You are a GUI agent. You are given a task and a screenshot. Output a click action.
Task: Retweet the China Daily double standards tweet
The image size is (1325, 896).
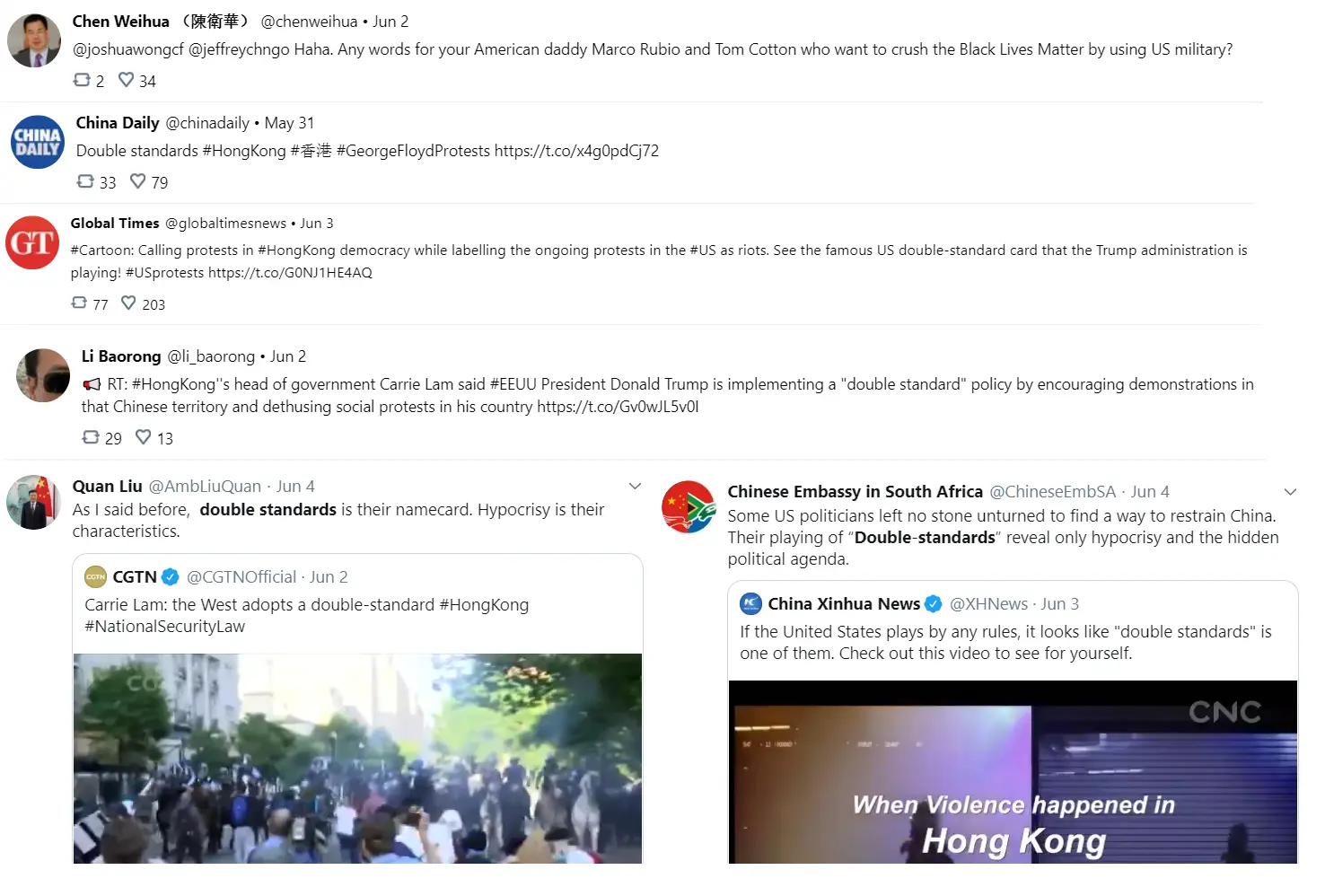pos(85,181)
